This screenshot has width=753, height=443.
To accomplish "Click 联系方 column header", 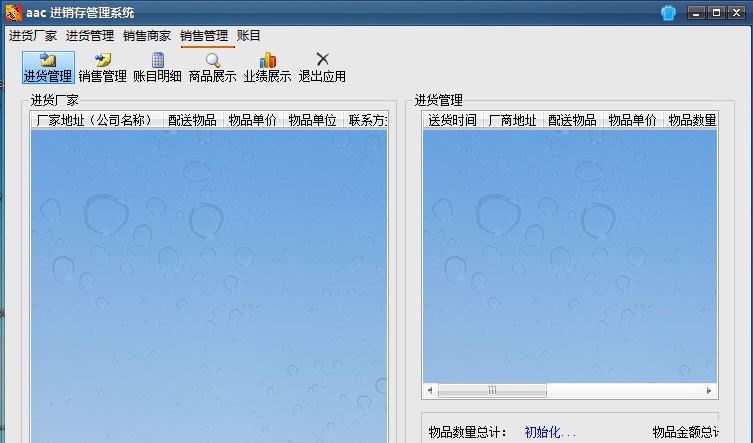I will point(365,120).
